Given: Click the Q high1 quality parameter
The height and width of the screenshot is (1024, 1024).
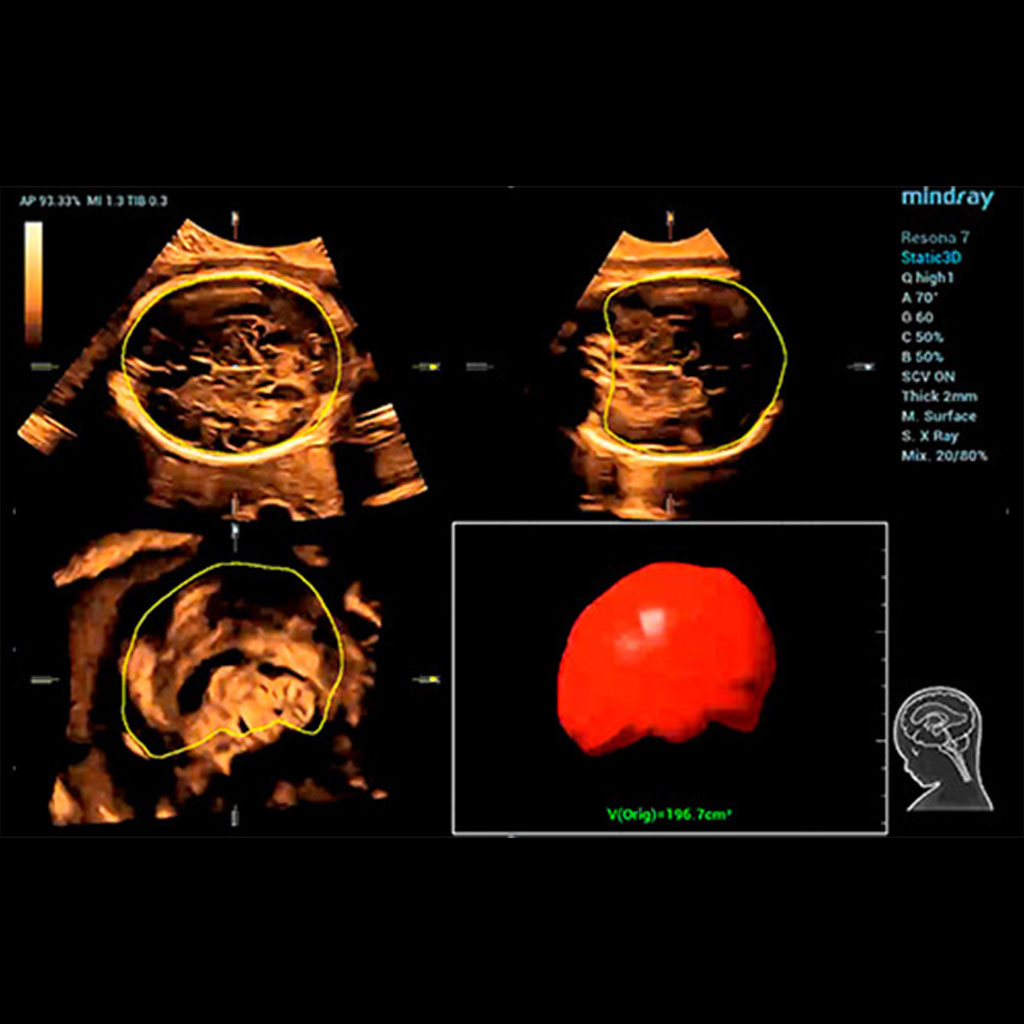Looking at the screenshot, I should coord(929,277).
